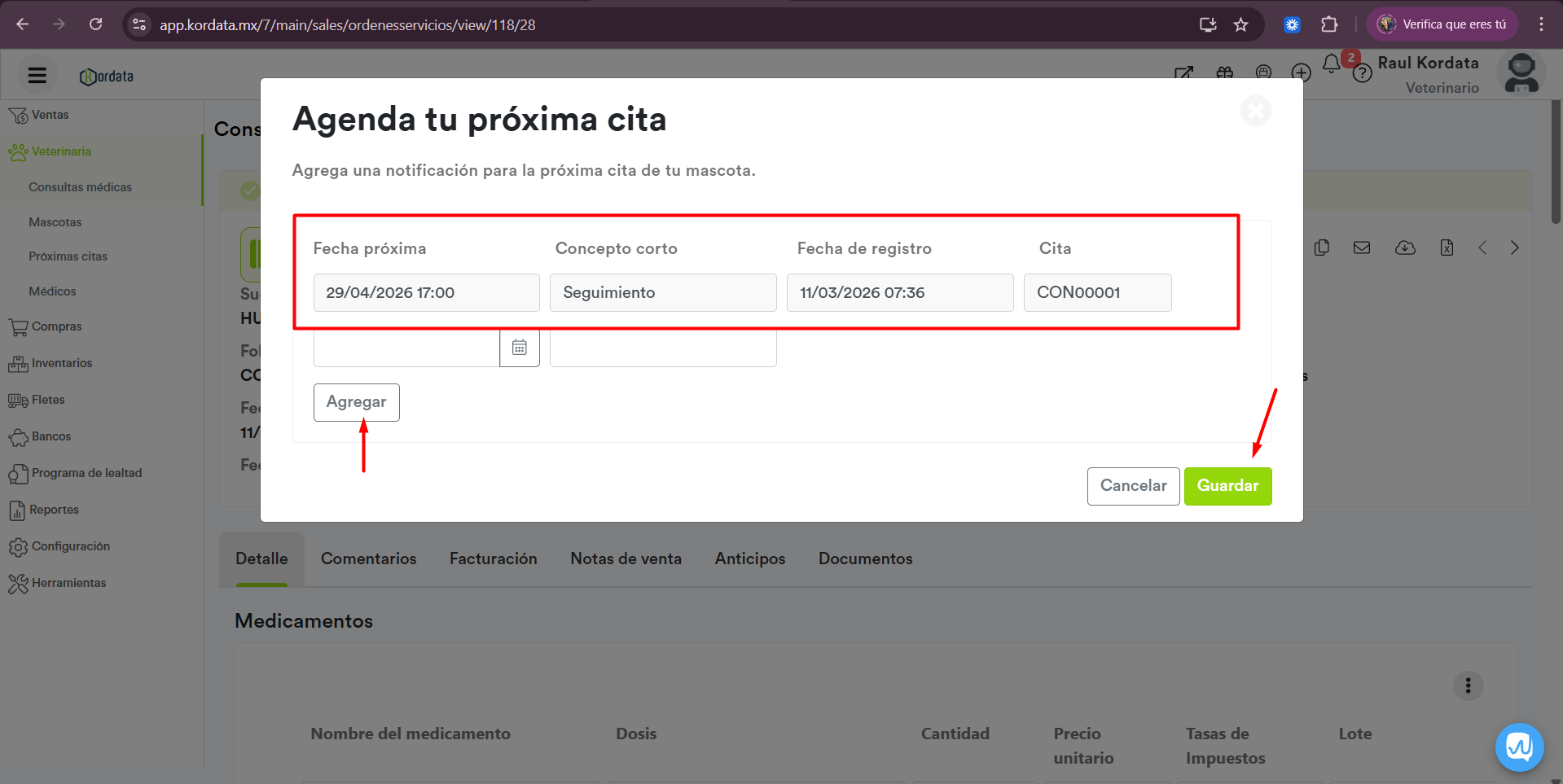Bookmark this page with star icon
This screenshot has height=784, width=1563.
click(x=1240, y=24)
